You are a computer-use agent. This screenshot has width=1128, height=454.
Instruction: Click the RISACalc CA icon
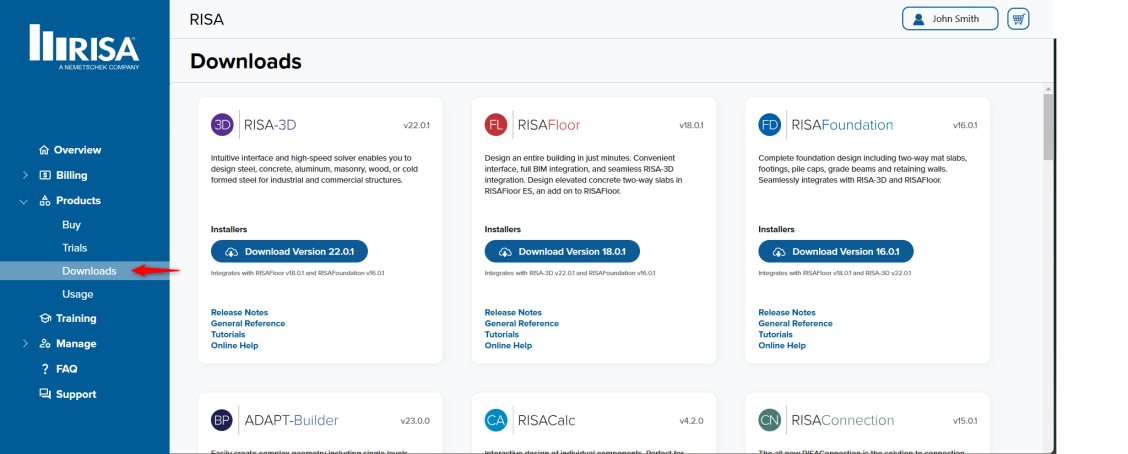496,420
